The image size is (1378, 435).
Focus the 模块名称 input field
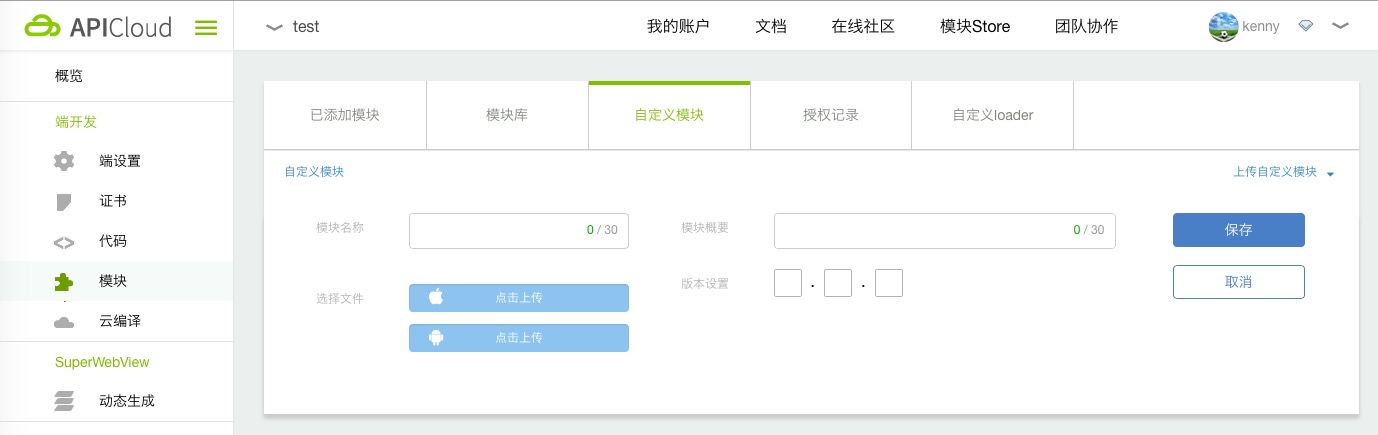click(519, 230)
